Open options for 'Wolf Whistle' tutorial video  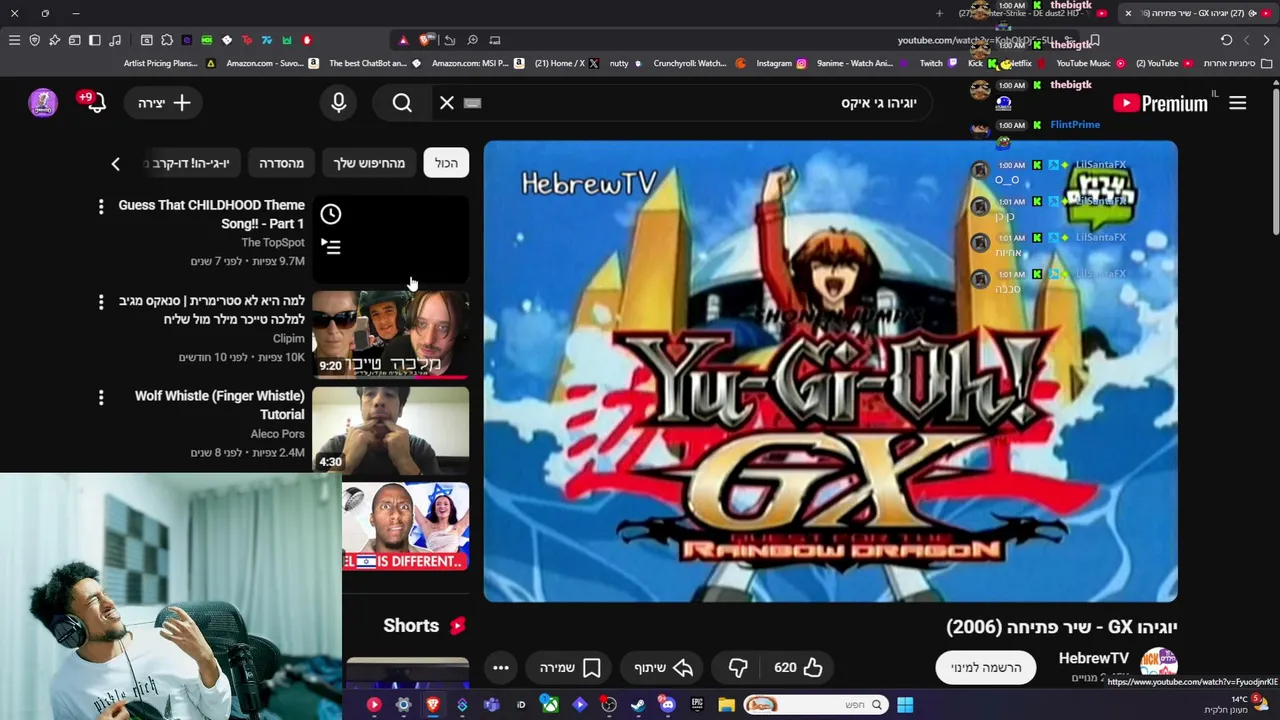pos(101,398)
